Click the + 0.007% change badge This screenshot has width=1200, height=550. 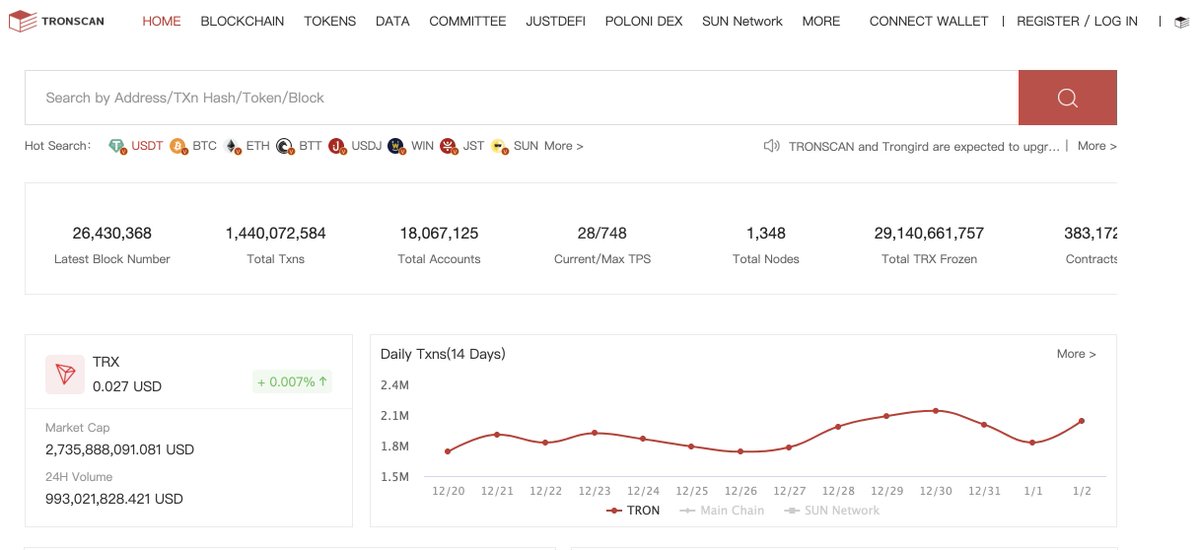[x=292, y=382]
